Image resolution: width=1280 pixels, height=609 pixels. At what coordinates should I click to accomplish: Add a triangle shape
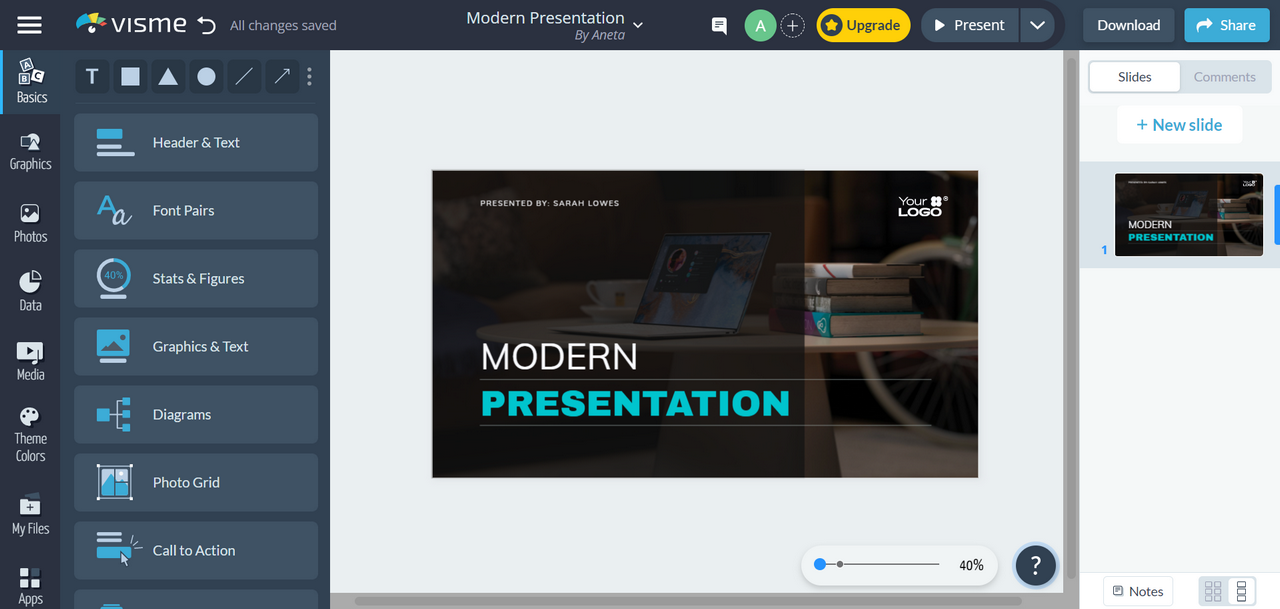tap(168, 76)
